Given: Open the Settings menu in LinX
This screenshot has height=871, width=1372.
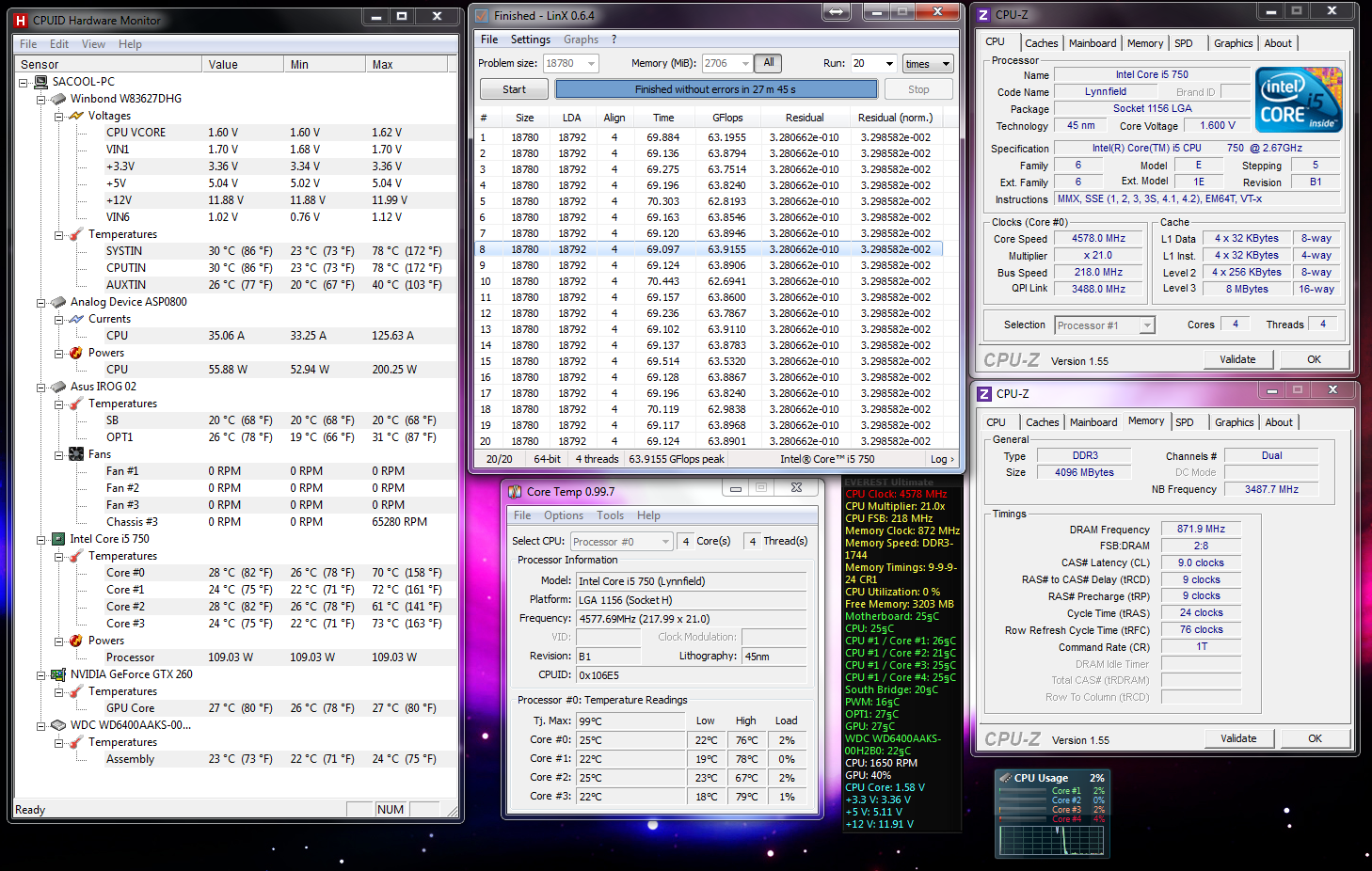Looking at the screenshot, I should [x=530, y=40].
